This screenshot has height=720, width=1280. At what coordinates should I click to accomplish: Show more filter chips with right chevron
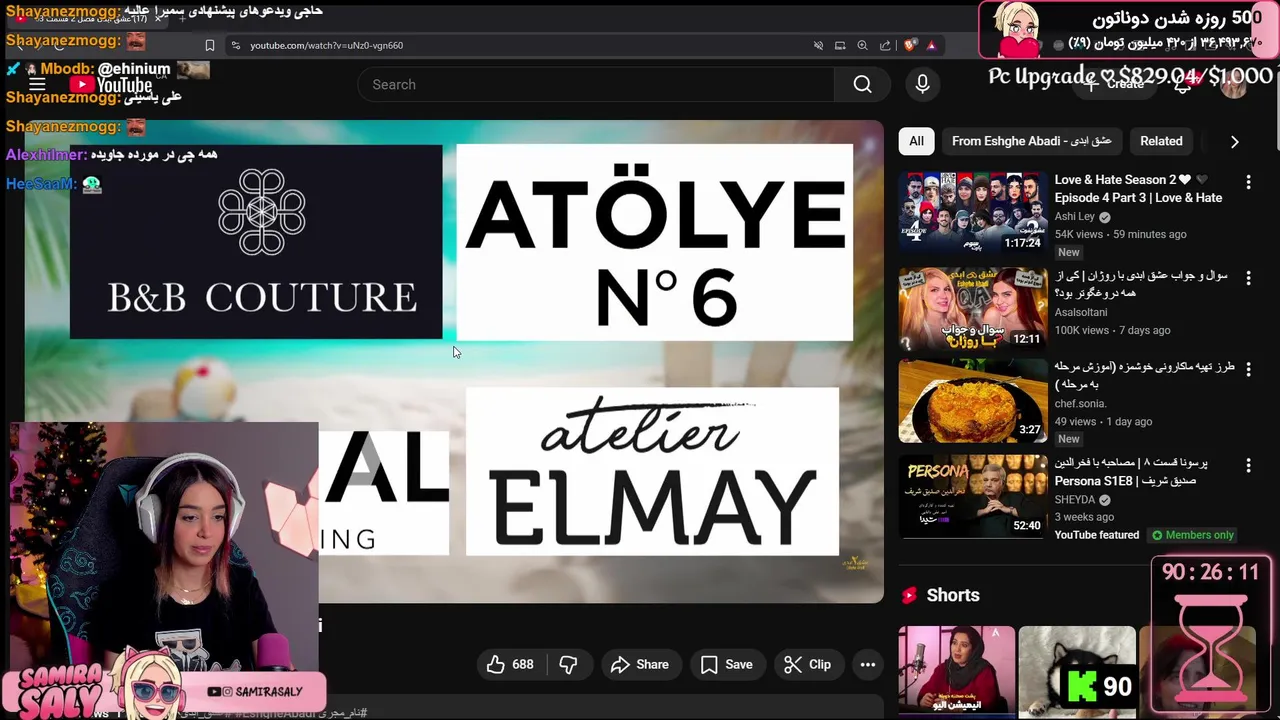click(1234, 142)
